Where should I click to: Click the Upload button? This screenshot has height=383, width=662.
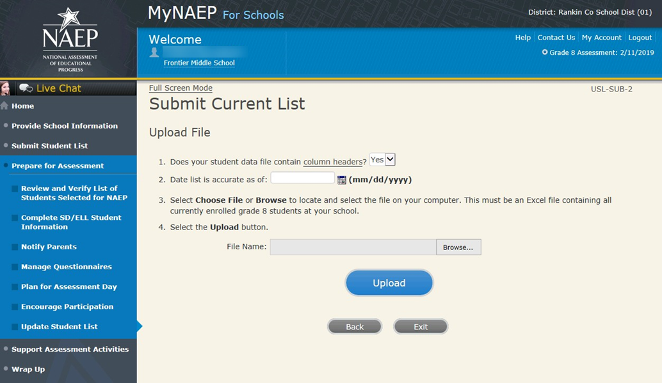pos(389,283)
